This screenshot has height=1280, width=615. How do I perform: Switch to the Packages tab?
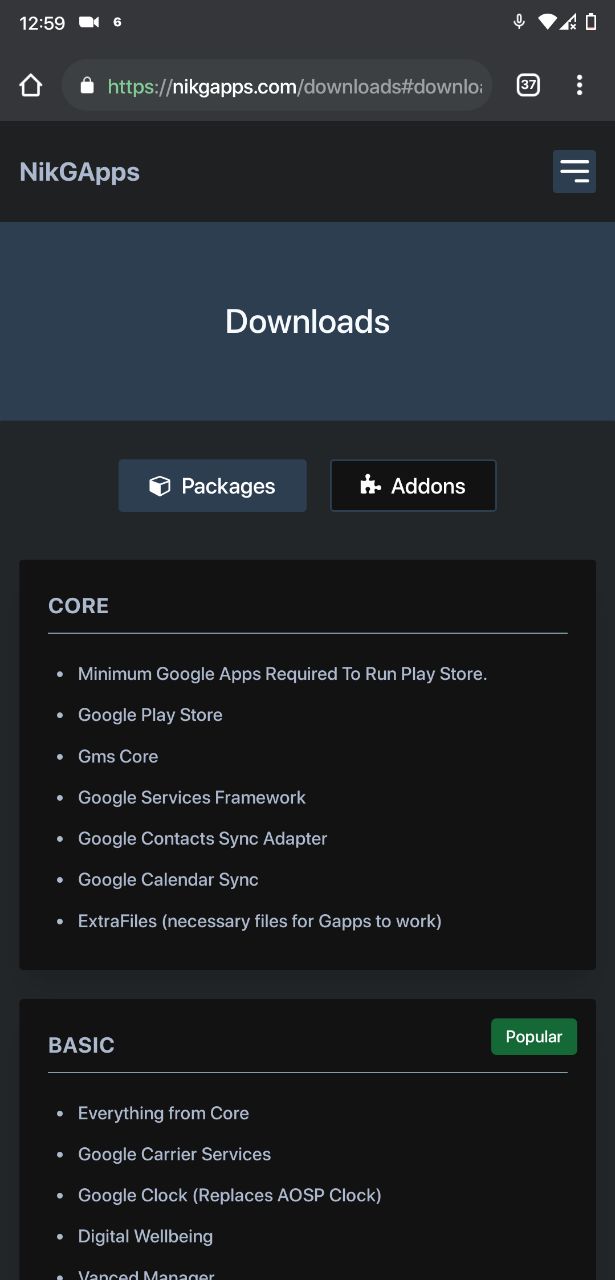(212, 486)
